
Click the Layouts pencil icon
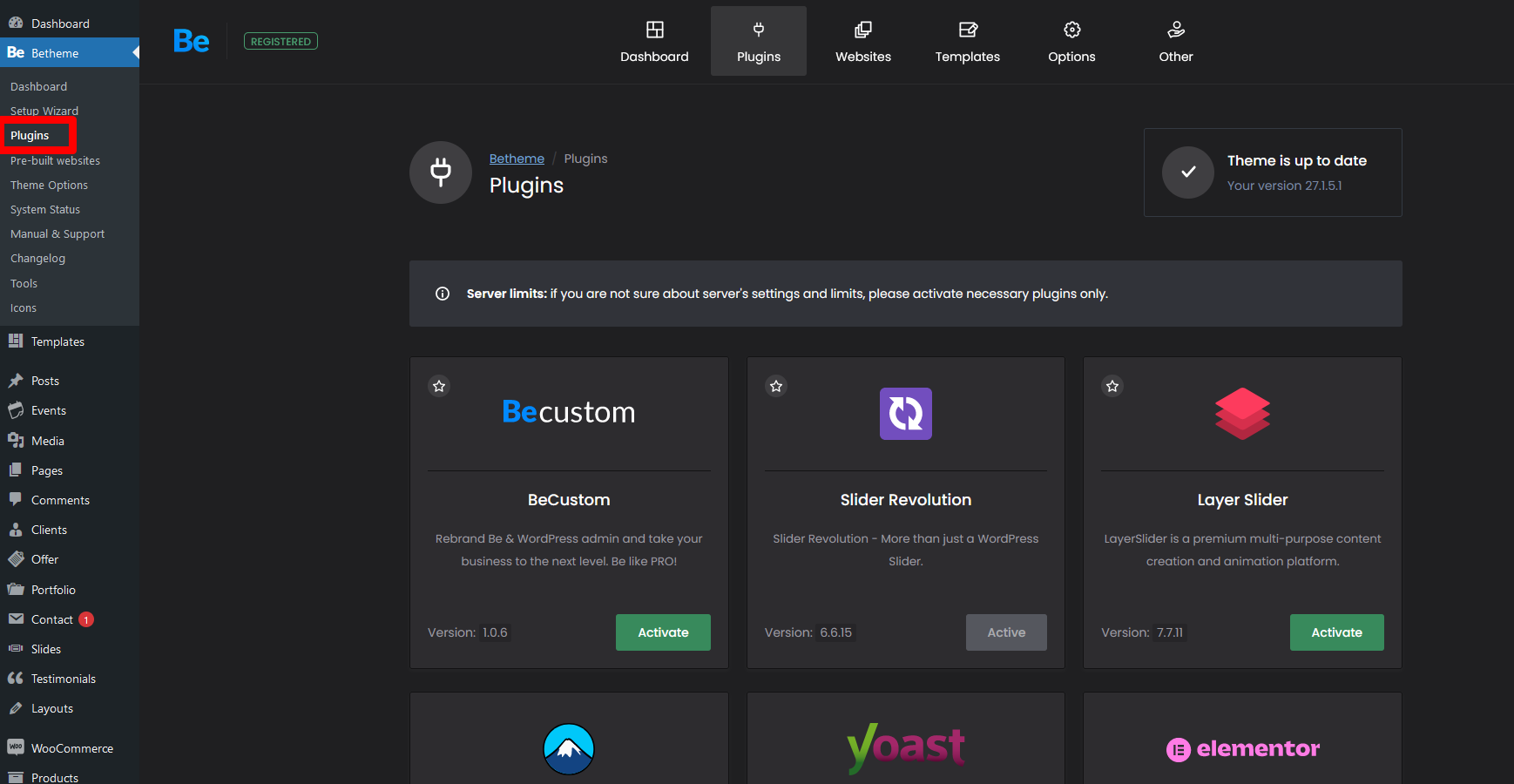coord(16,708)
